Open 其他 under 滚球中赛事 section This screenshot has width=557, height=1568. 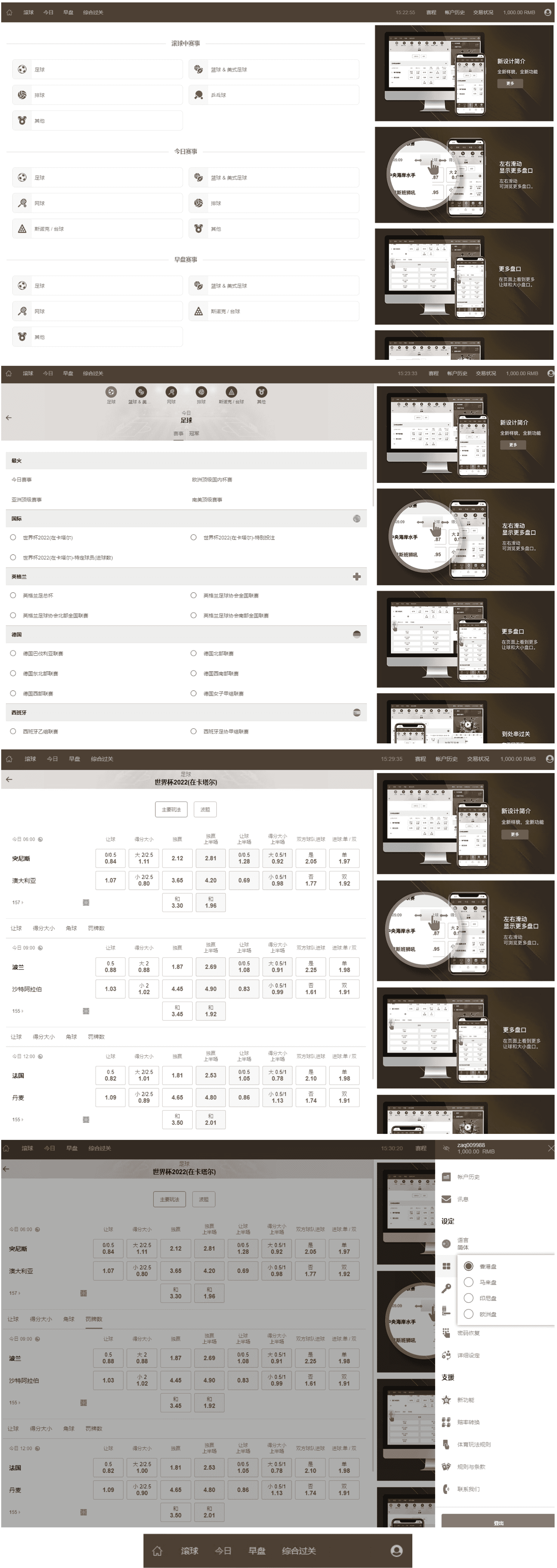click(97, 121)
